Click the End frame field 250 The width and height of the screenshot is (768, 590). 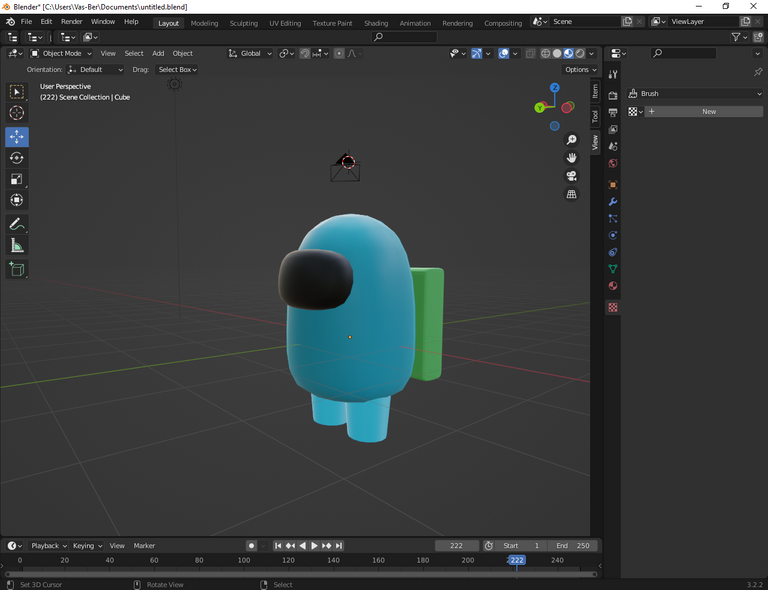click(x=573, y=545)
